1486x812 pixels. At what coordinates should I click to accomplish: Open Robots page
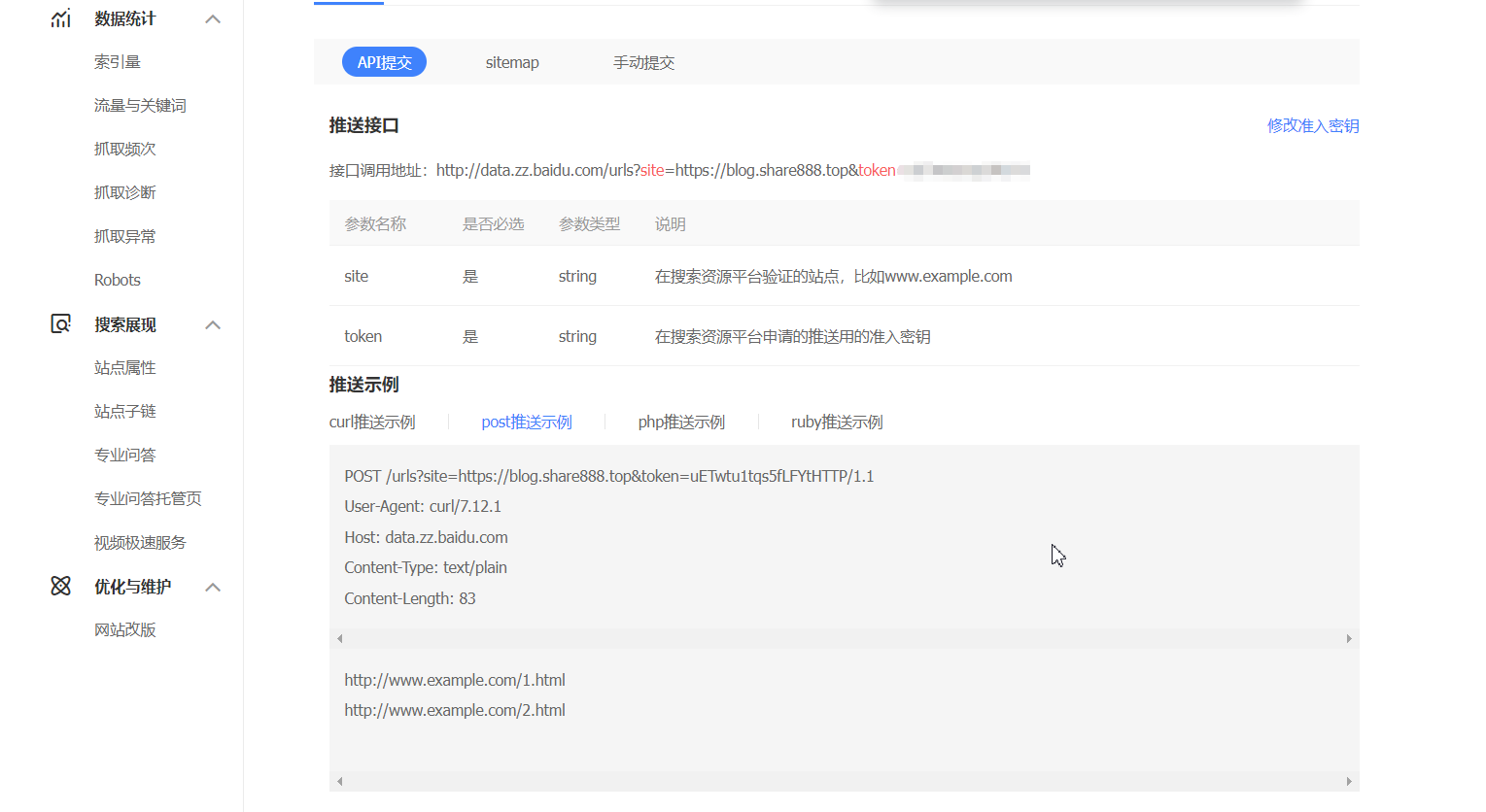tap(118, 280)
